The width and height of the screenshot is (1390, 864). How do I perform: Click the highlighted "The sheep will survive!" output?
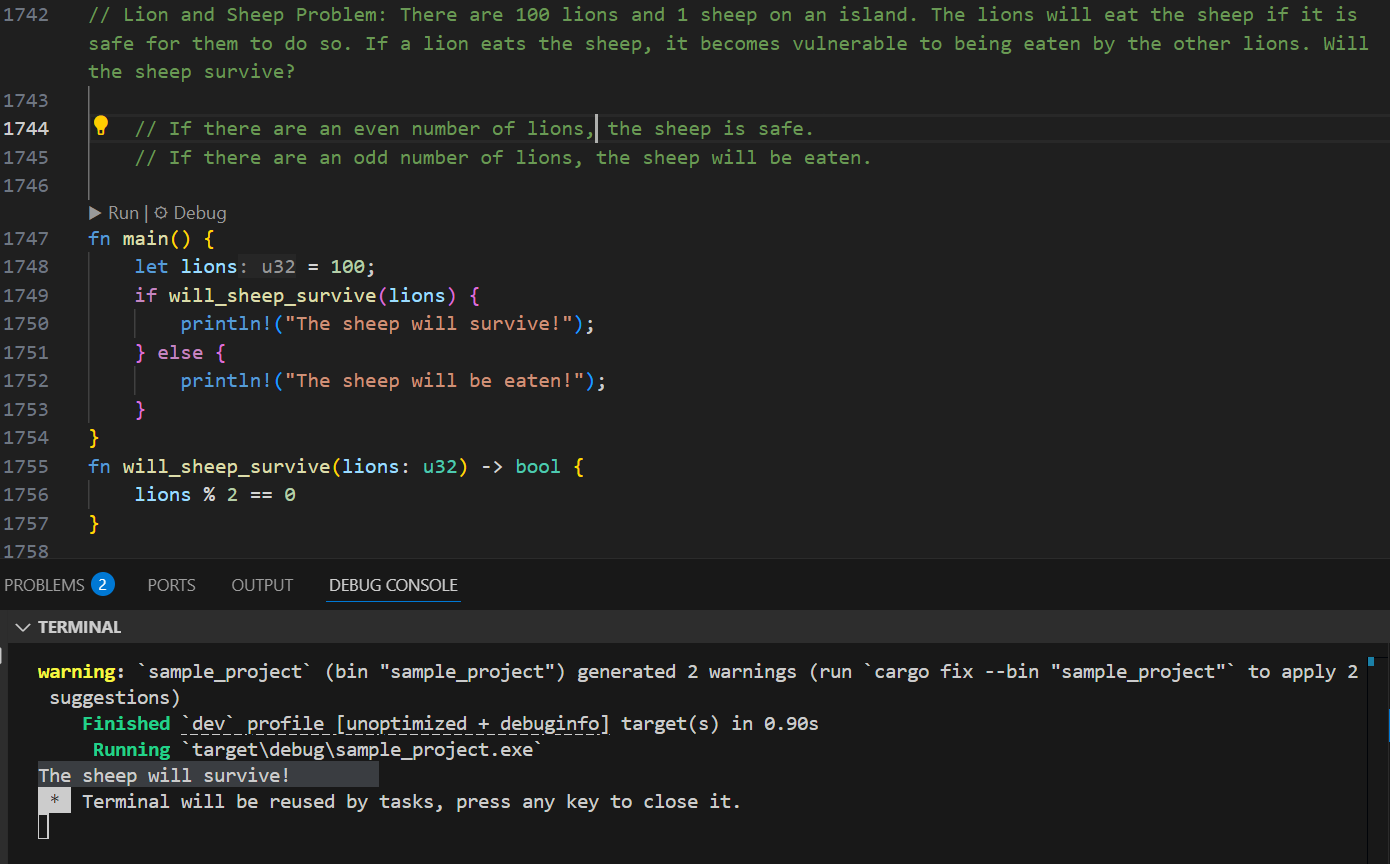(x=165, y=776)
